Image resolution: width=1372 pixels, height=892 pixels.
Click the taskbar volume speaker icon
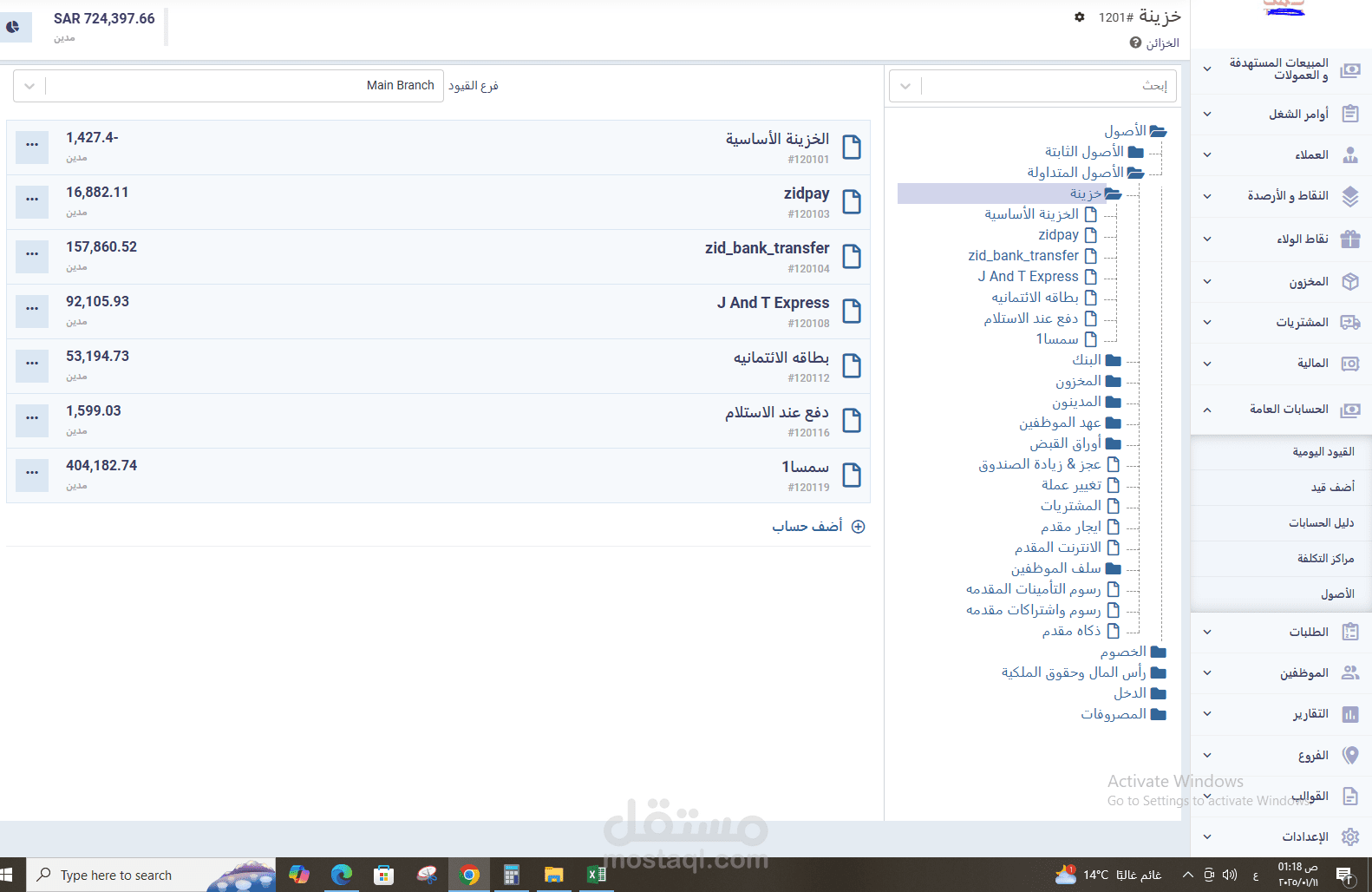1230,875
